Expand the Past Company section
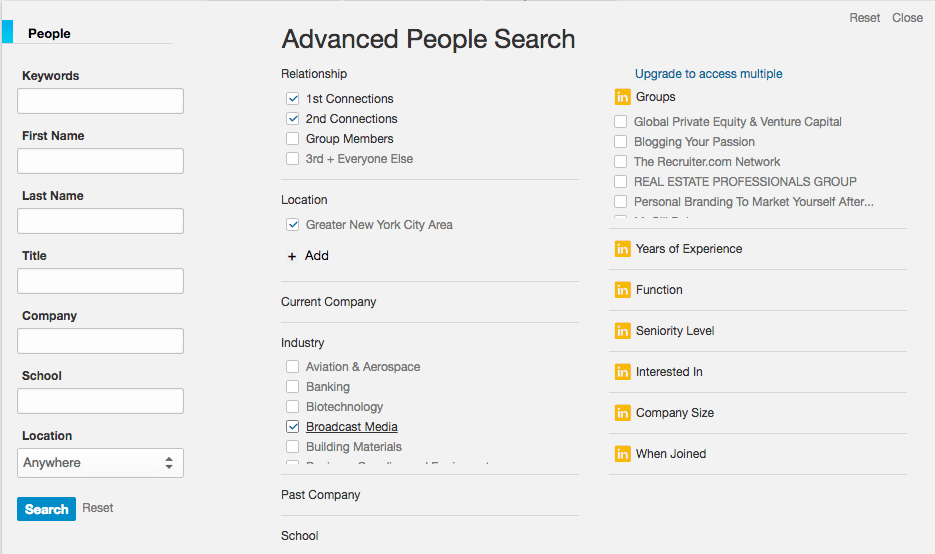 (x=321, y=495)
